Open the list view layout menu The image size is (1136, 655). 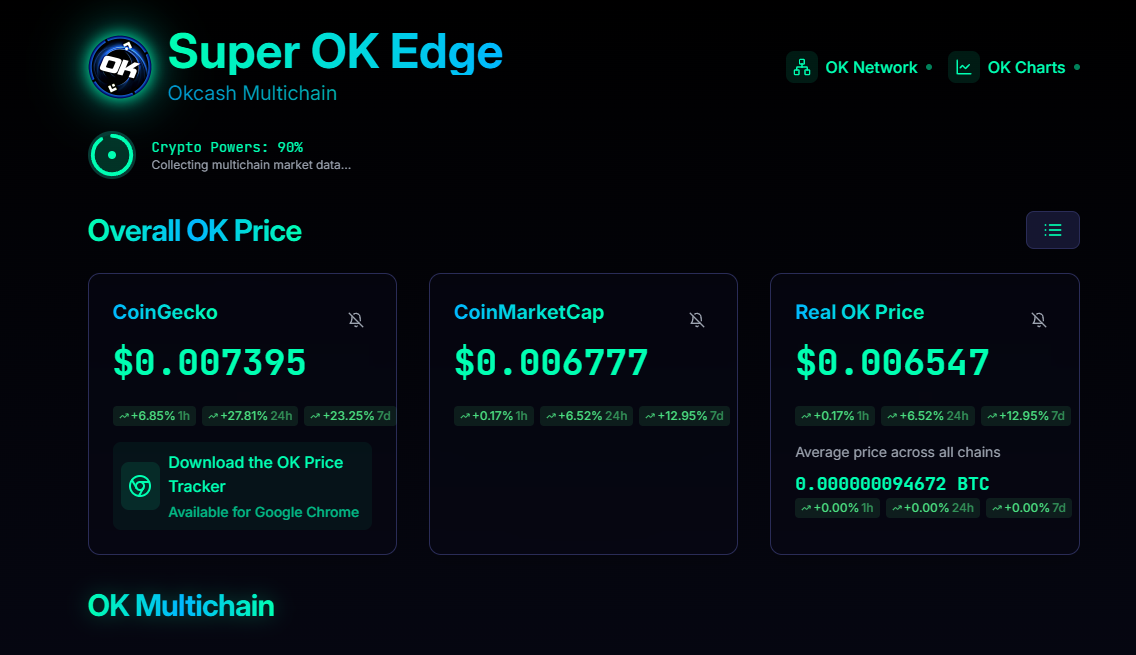[1052, 230]
